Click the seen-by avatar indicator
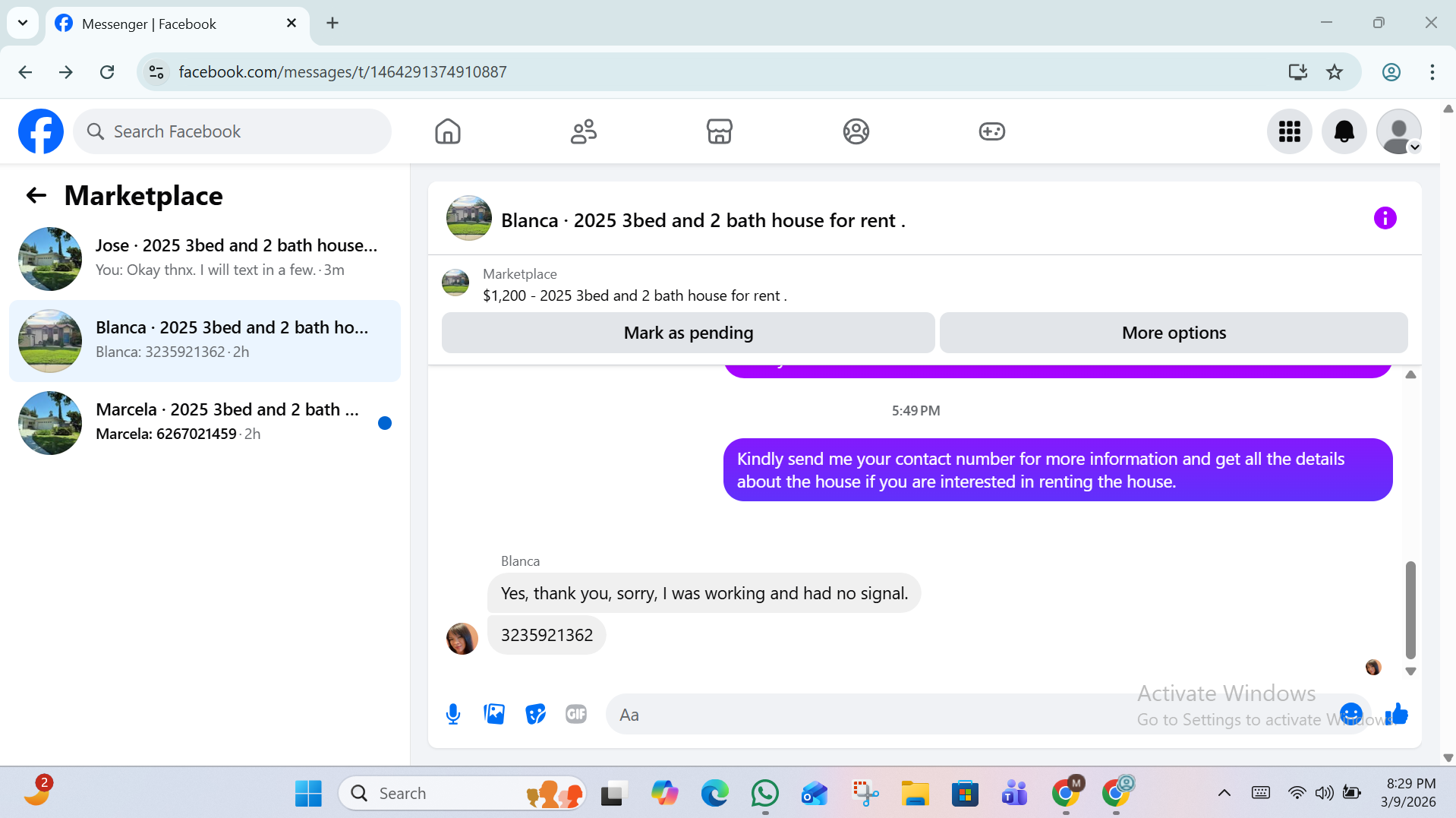Viewport: 1456px width, 818px height. point(1372,668)
